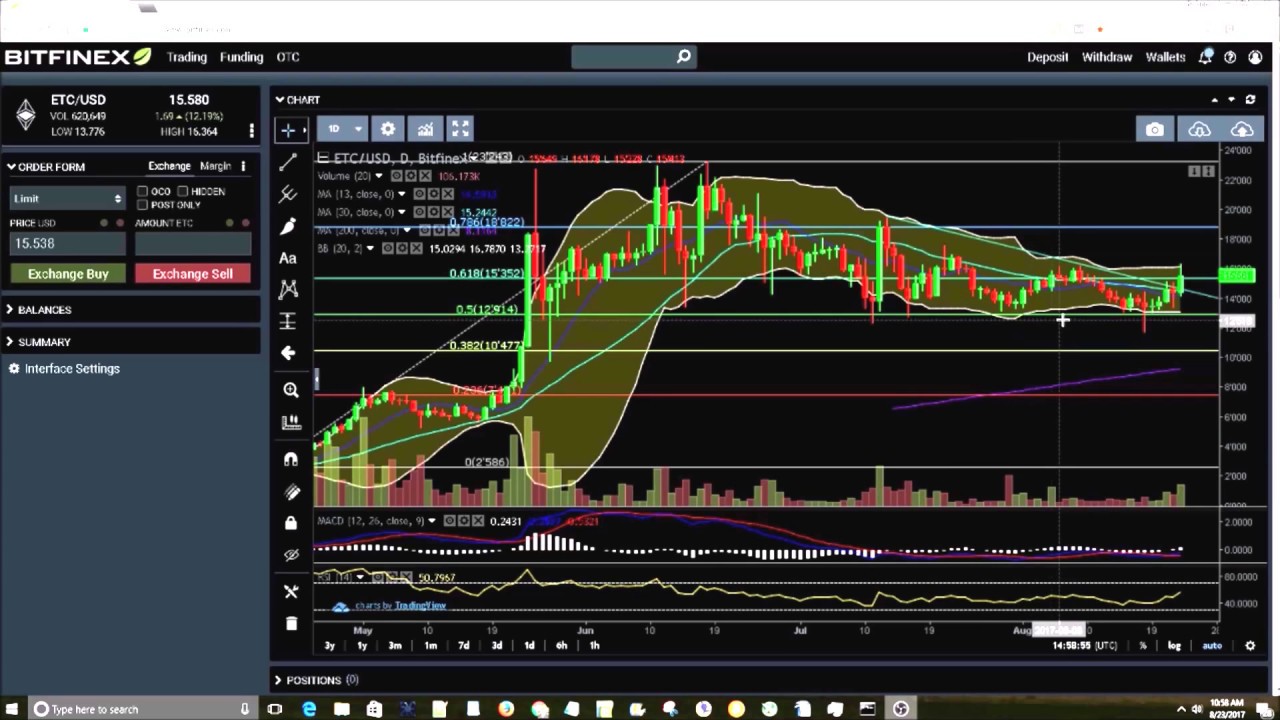
Task: Toggle log scale on the chart
Action: [1174, 646]
